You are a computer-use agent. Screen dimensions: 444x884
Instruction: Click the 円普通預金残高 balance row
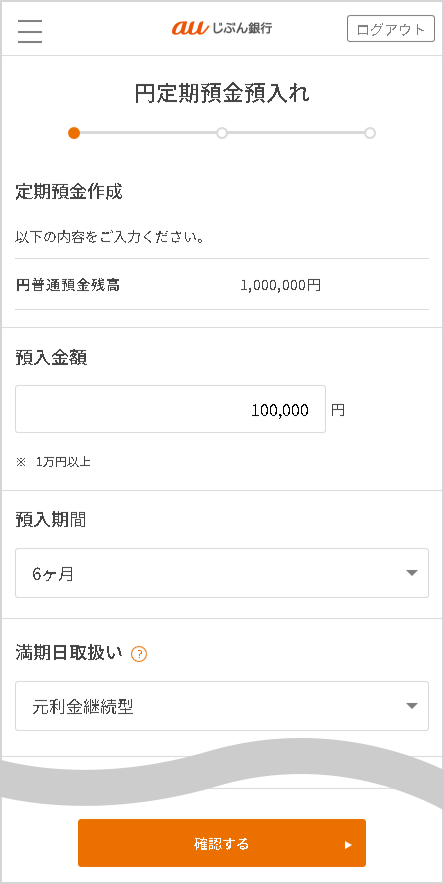click(x=222, y=285)
